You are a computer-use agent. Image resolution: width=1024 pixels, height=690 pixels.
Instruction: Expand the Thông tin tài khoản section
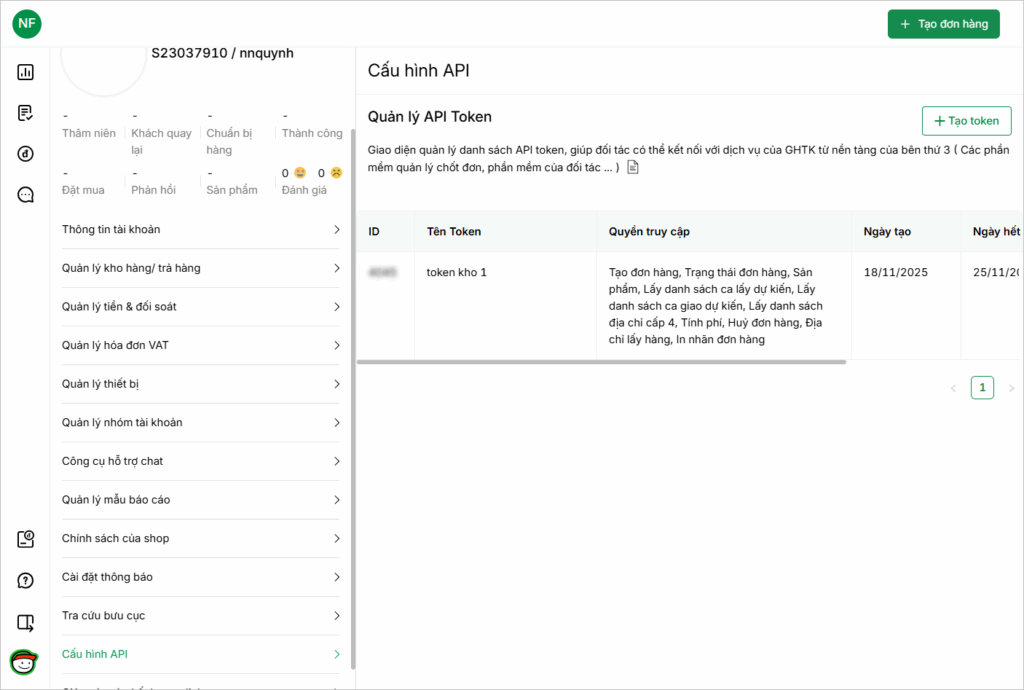pos(200,230)
